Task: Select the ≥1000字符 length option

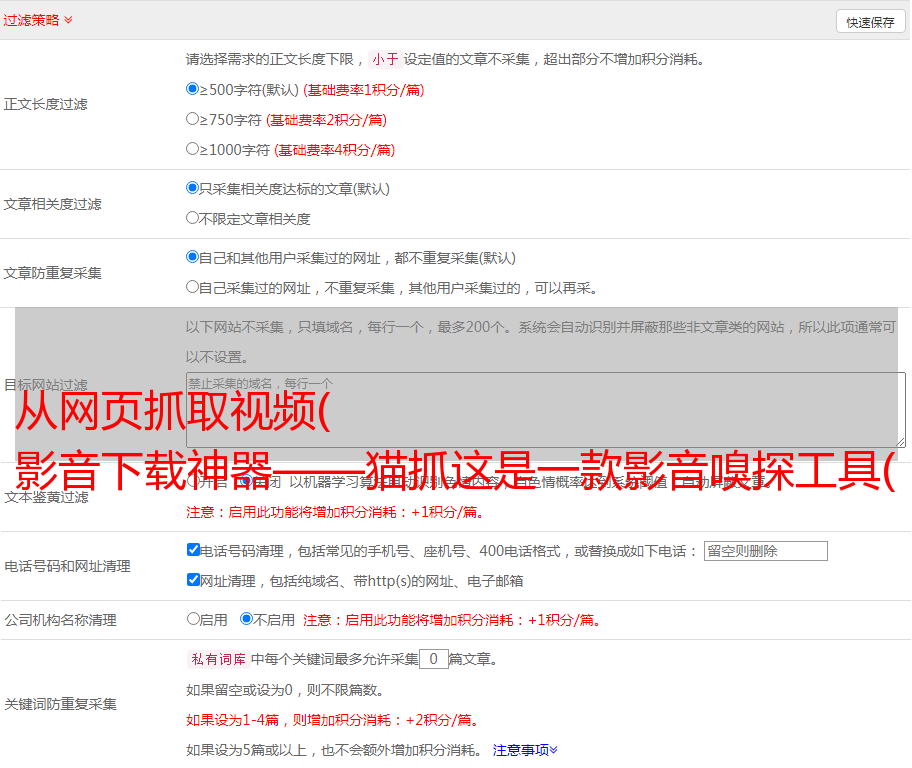Action: click(x=193, y=149)
